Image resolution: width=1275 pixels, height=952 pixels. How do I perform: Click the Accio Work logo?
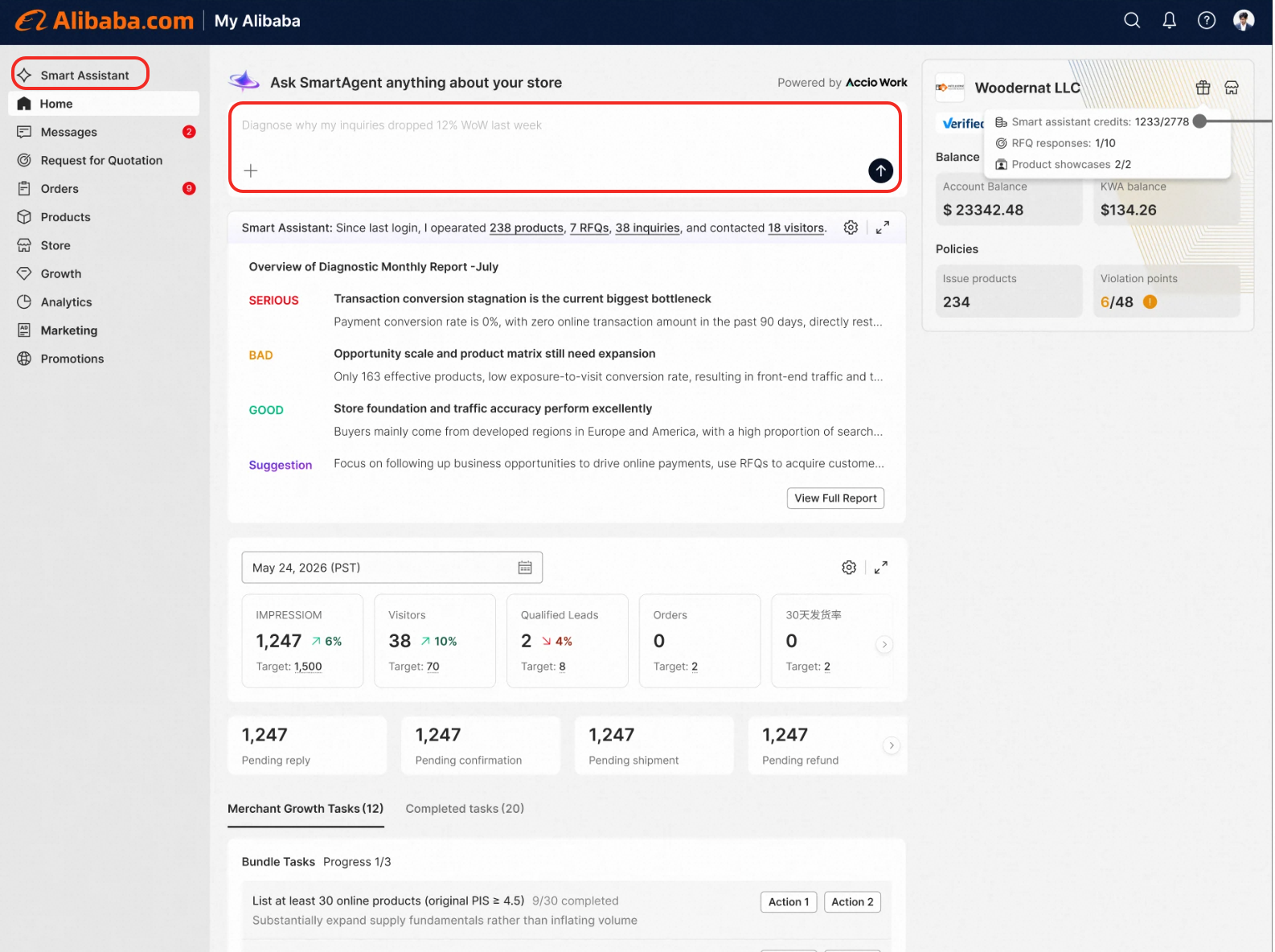tap(876, 82)
